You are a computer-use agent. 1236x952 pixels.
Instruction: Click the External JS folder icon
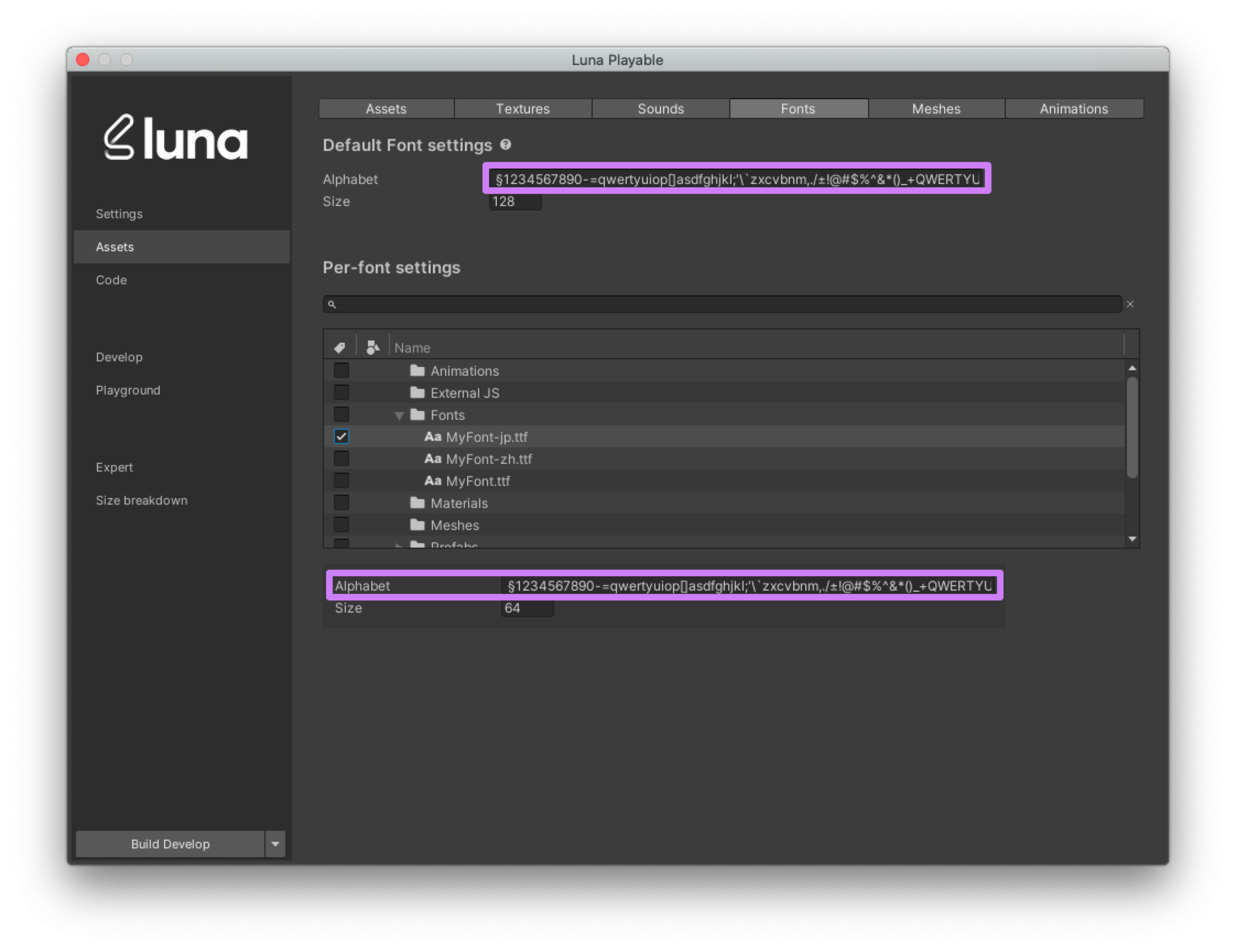coord(417,392)
